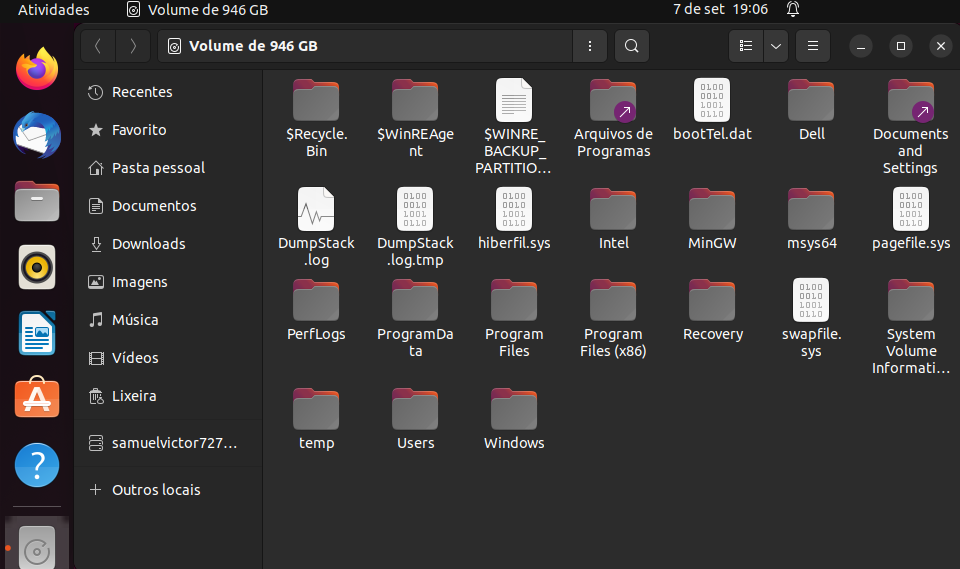Open the clock and calendar menu
Image resolution: width=960 pixels, height=569 pixels.
pyautogui.click(x=720, y=9)
